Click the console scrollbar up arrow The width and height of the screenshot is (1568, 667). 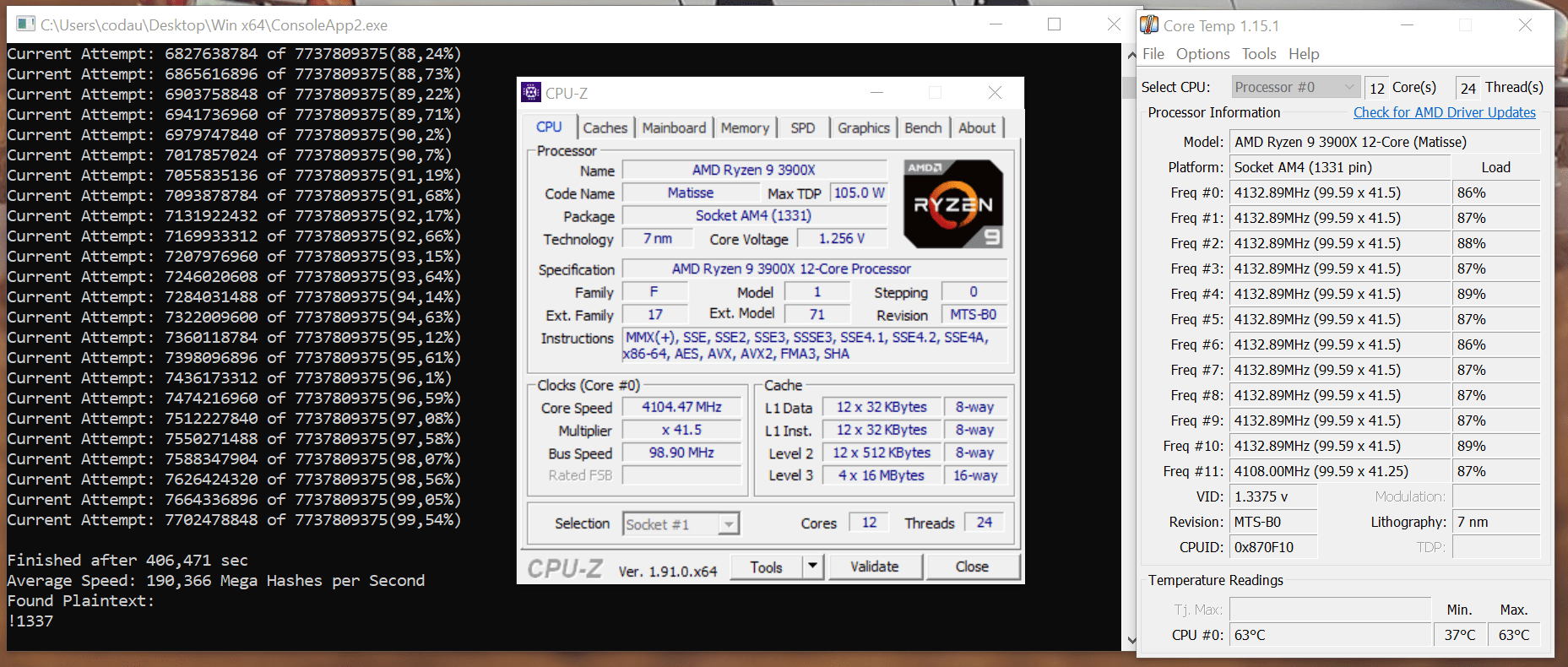click(1131, 54)
